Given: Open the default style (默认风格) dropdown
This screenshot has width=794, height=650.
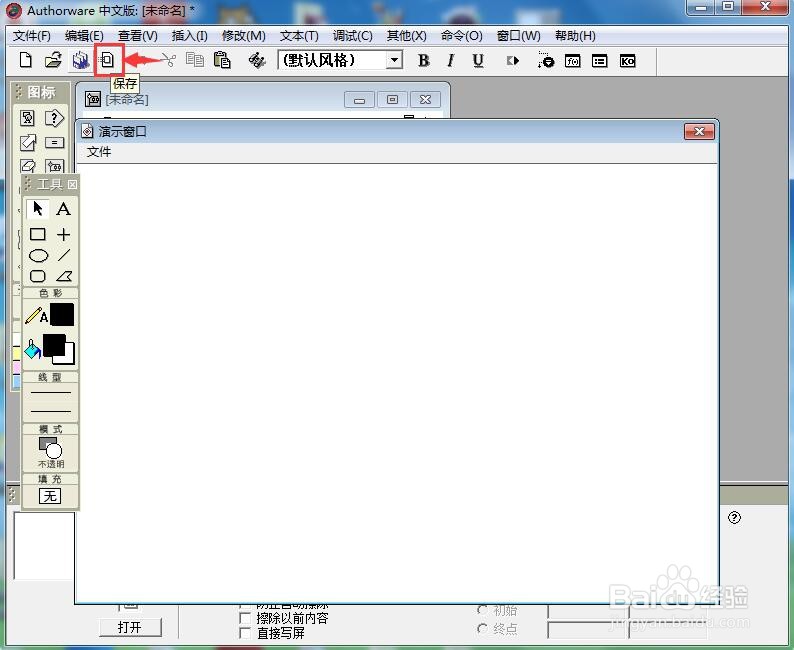Looking at the screenshot, I should (394, 60).
